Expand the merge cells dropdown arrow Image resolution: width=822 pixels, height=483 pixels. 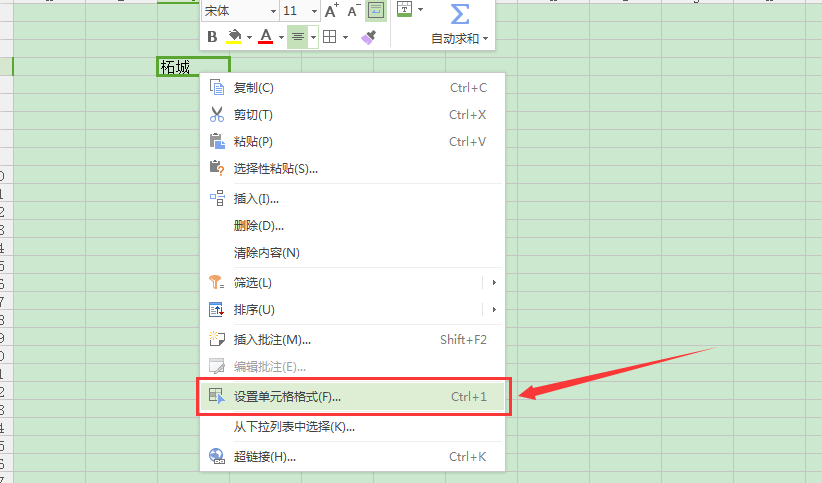click(x=420, y=9)
